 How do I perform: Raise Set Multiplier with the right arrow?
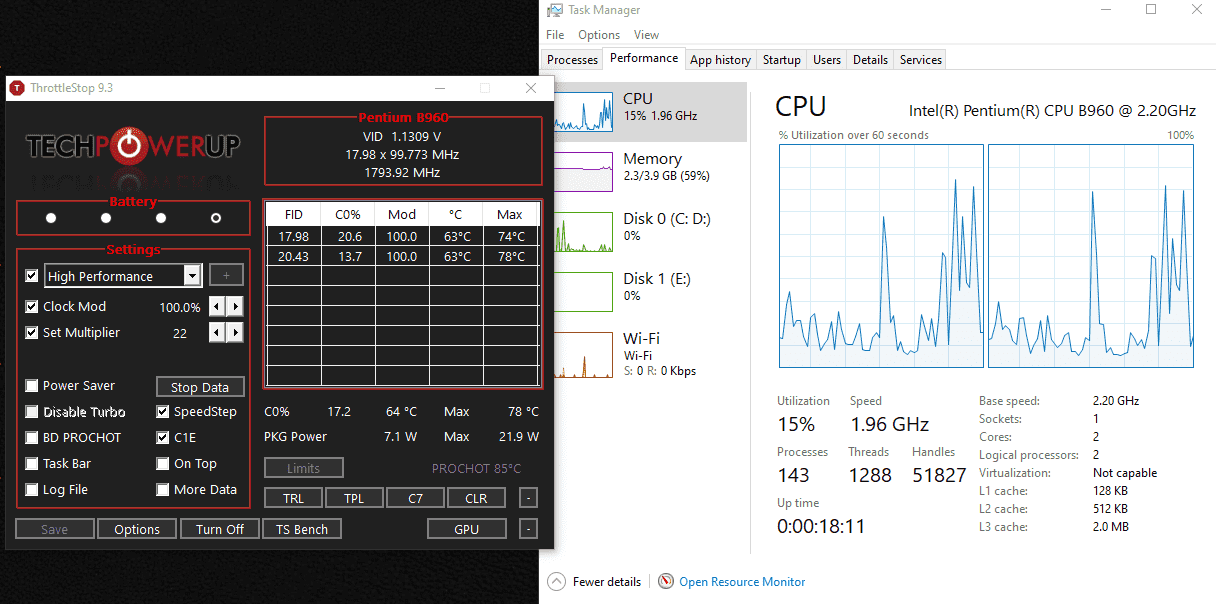pyautogui.click(x=235, y=333)
